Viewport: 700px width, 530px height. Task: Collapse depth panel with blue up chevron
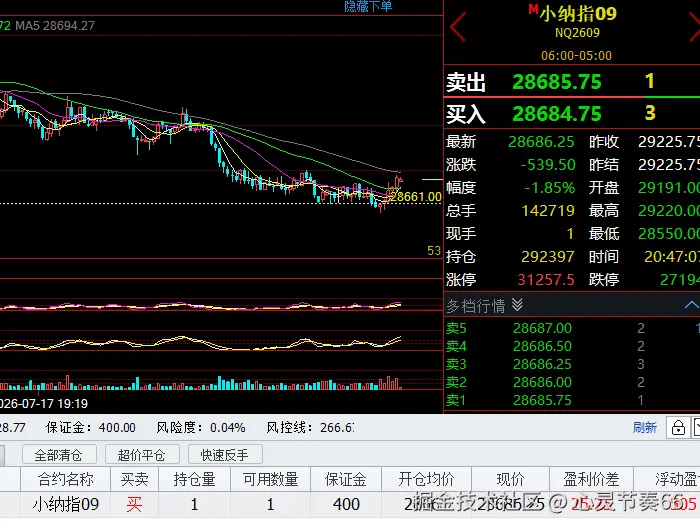point(692,305)
